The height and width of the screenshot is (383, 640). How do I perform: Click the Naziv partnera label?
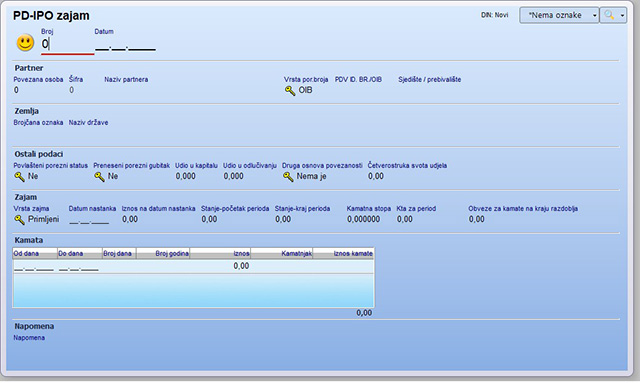(x=126, y=80)
